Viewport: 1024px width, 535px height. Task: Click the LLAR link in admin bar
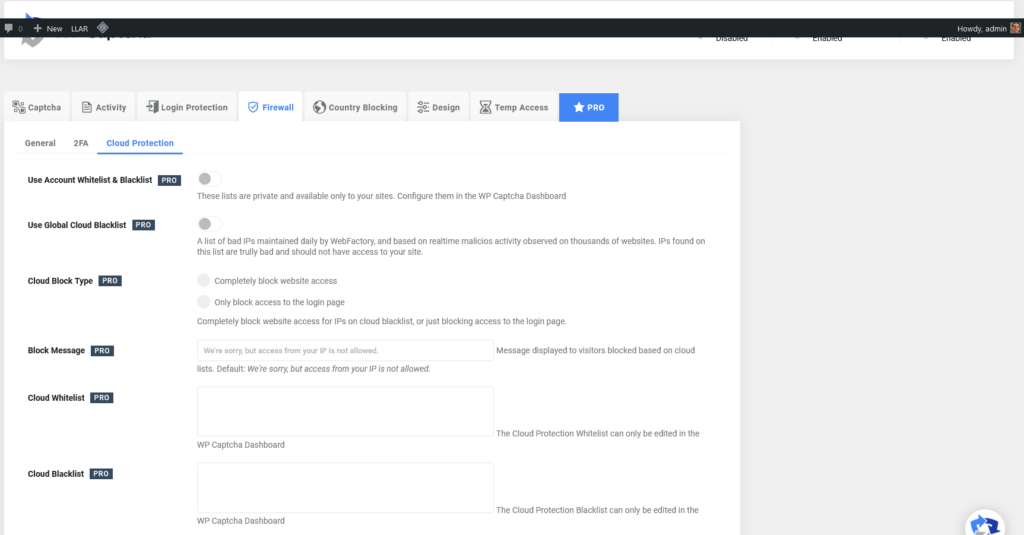(x=80, y=28)
